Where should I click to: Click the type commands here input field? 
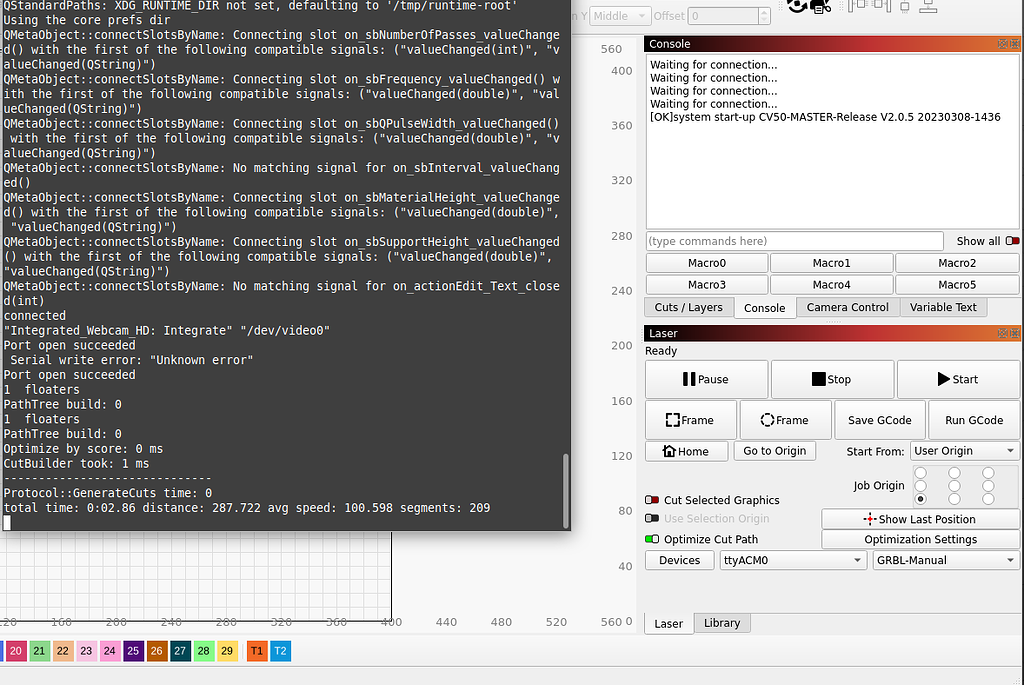[x=794, y=240]
